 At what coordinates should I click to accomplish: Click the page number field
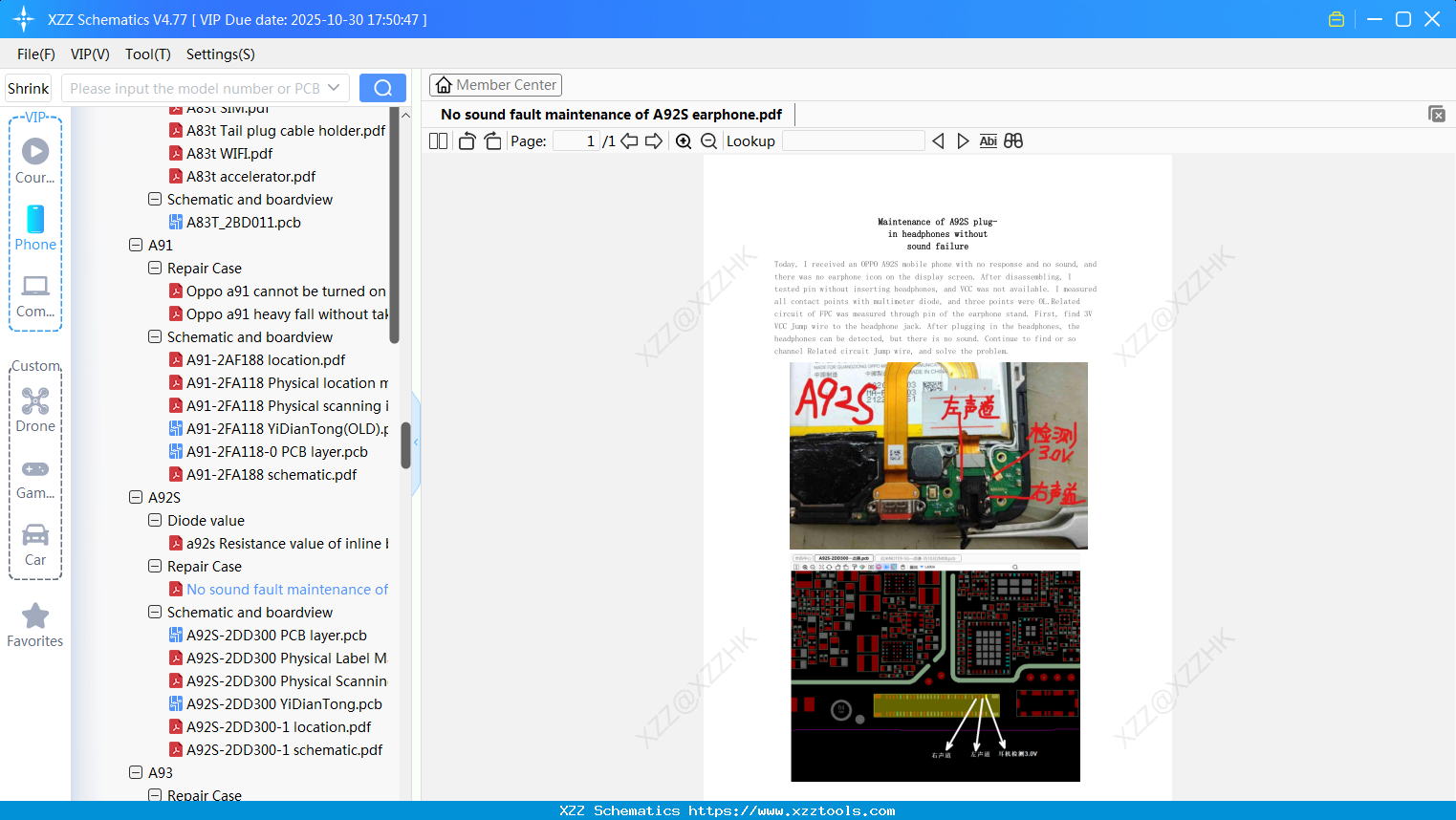pos(576,141)
